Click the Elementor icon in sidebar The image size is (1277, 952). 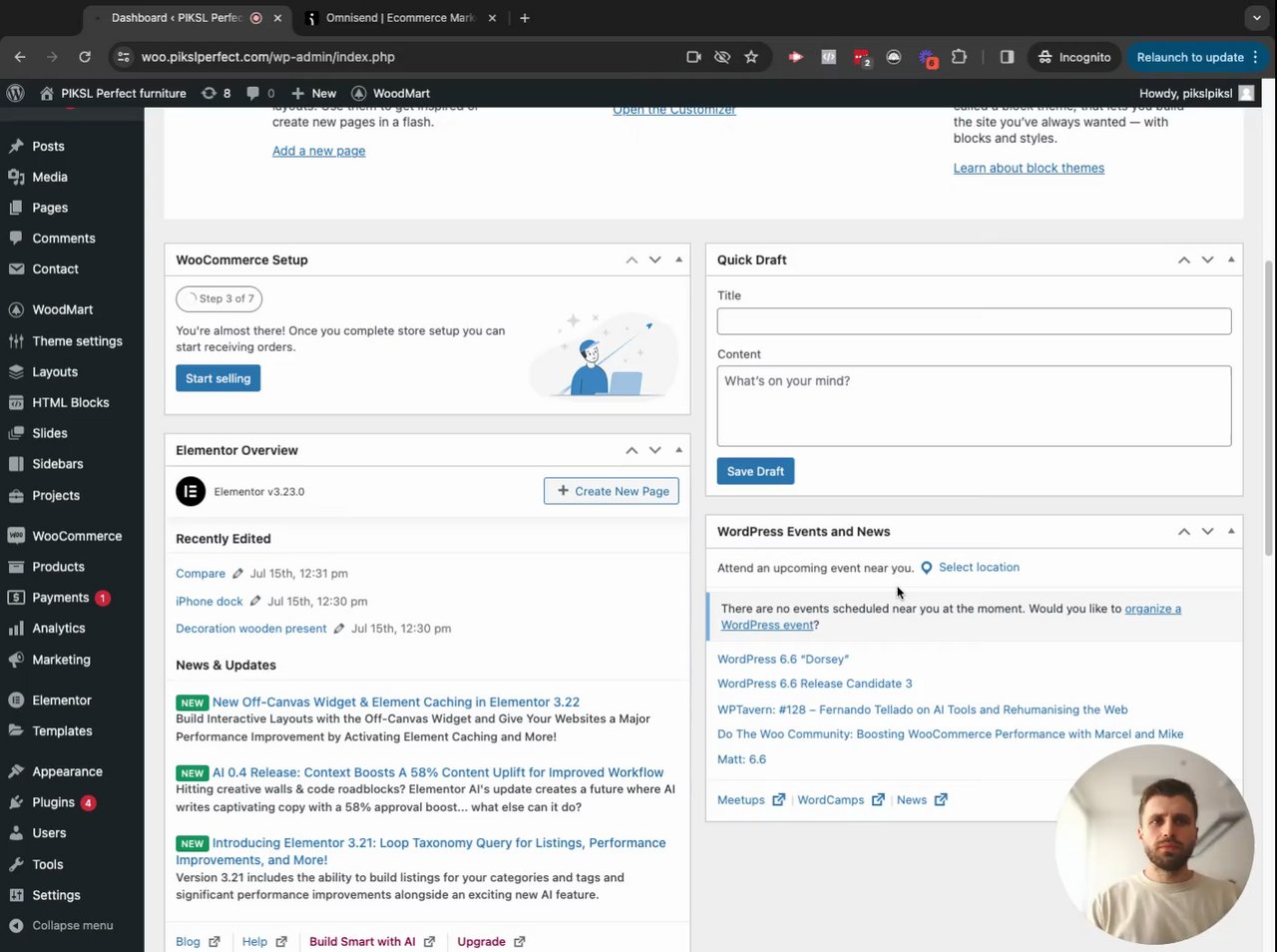tap(16, 701)
